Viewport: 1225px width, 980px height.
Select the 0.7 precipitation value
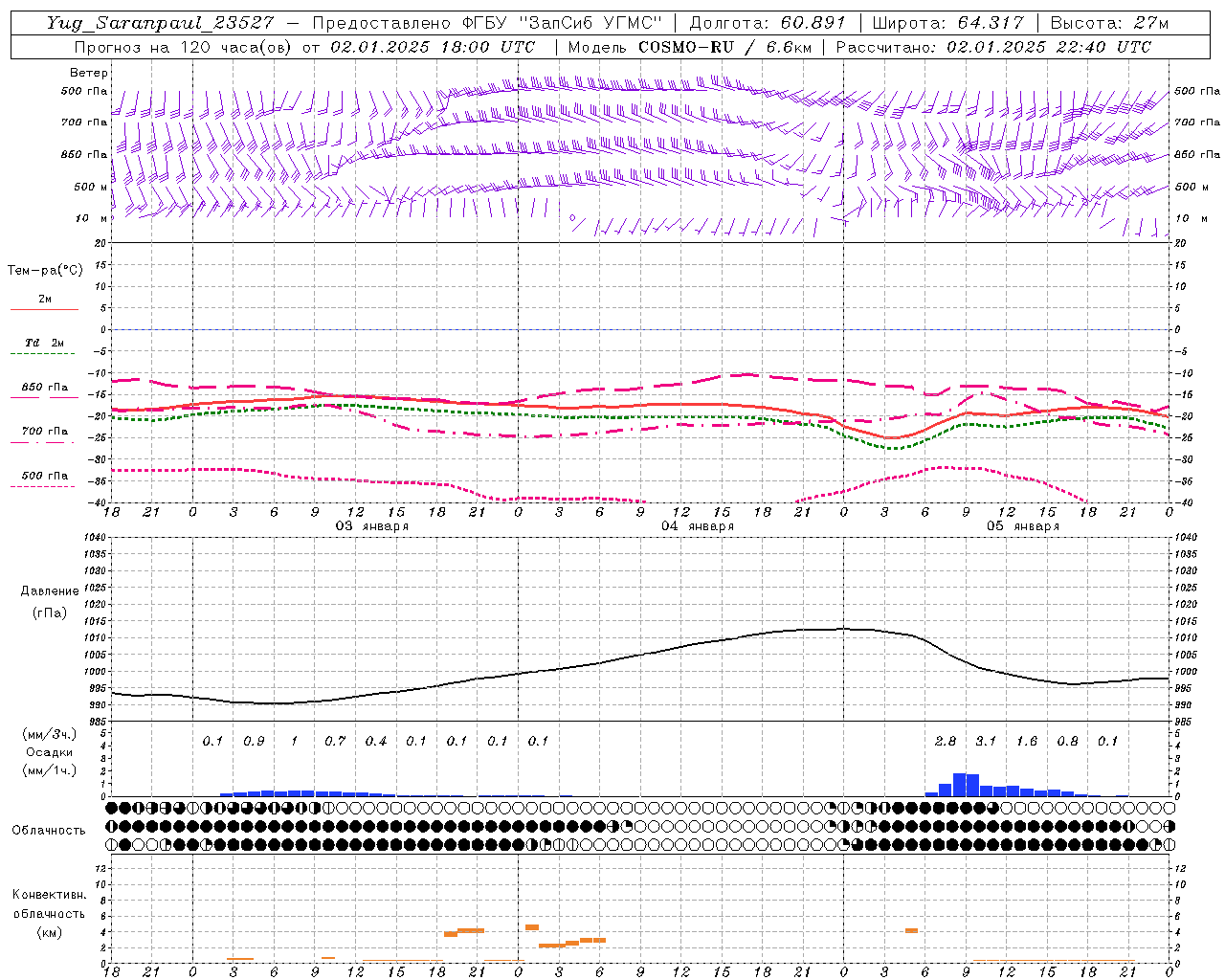click(335, 742)
